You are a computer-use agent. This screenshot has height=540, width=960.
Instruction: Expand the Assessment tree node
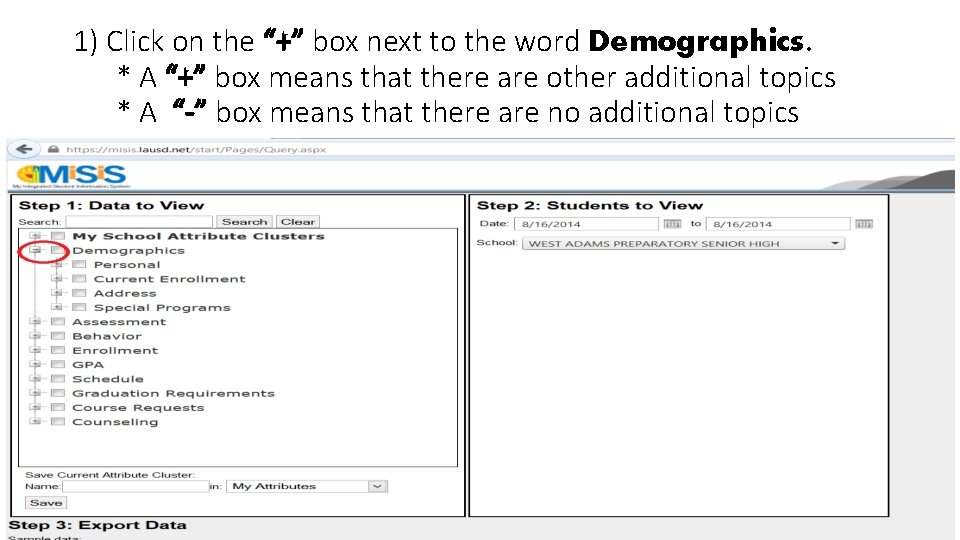36,321
